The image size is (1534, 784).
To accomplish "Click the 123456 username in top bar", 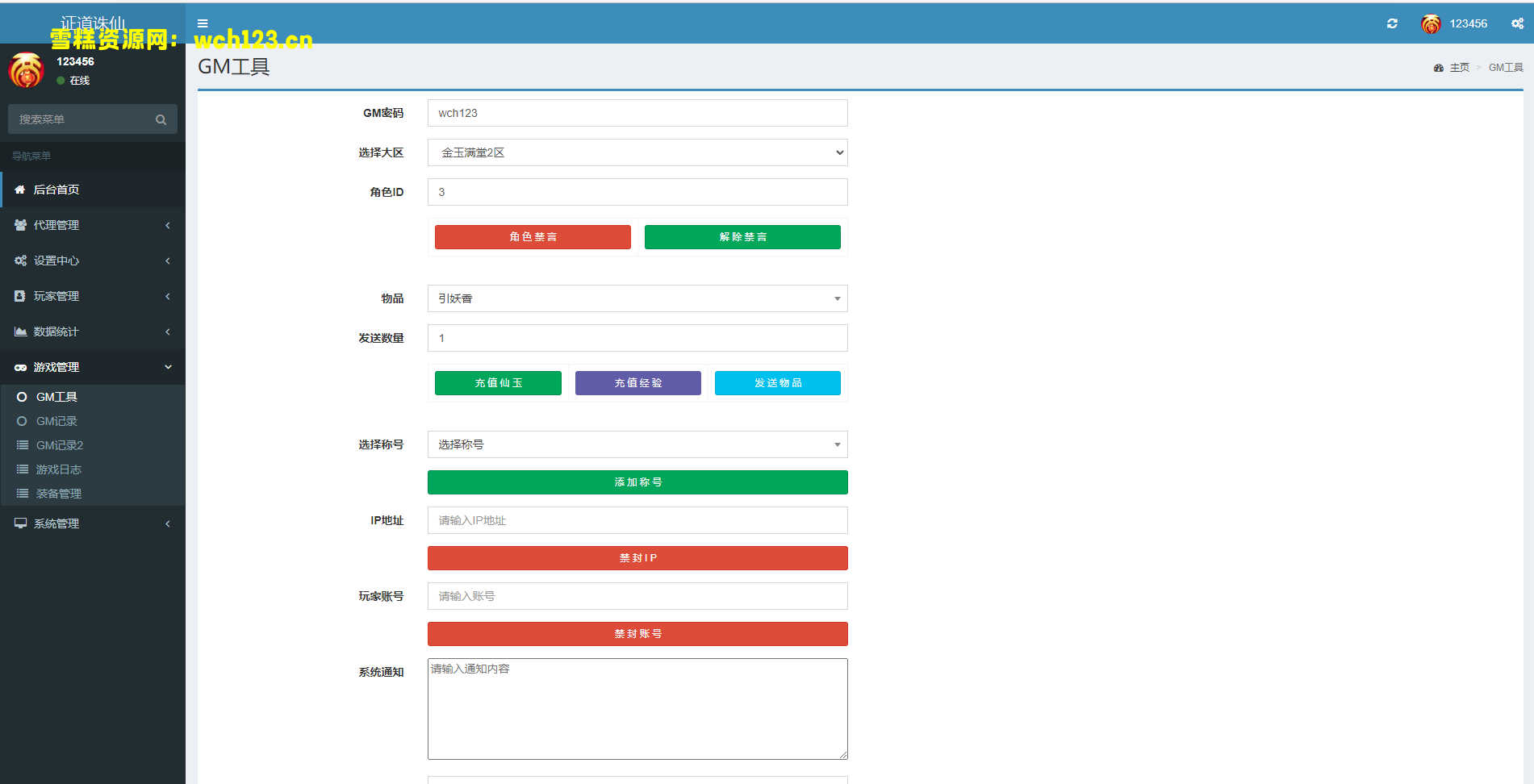I will tap(1468, 24).
